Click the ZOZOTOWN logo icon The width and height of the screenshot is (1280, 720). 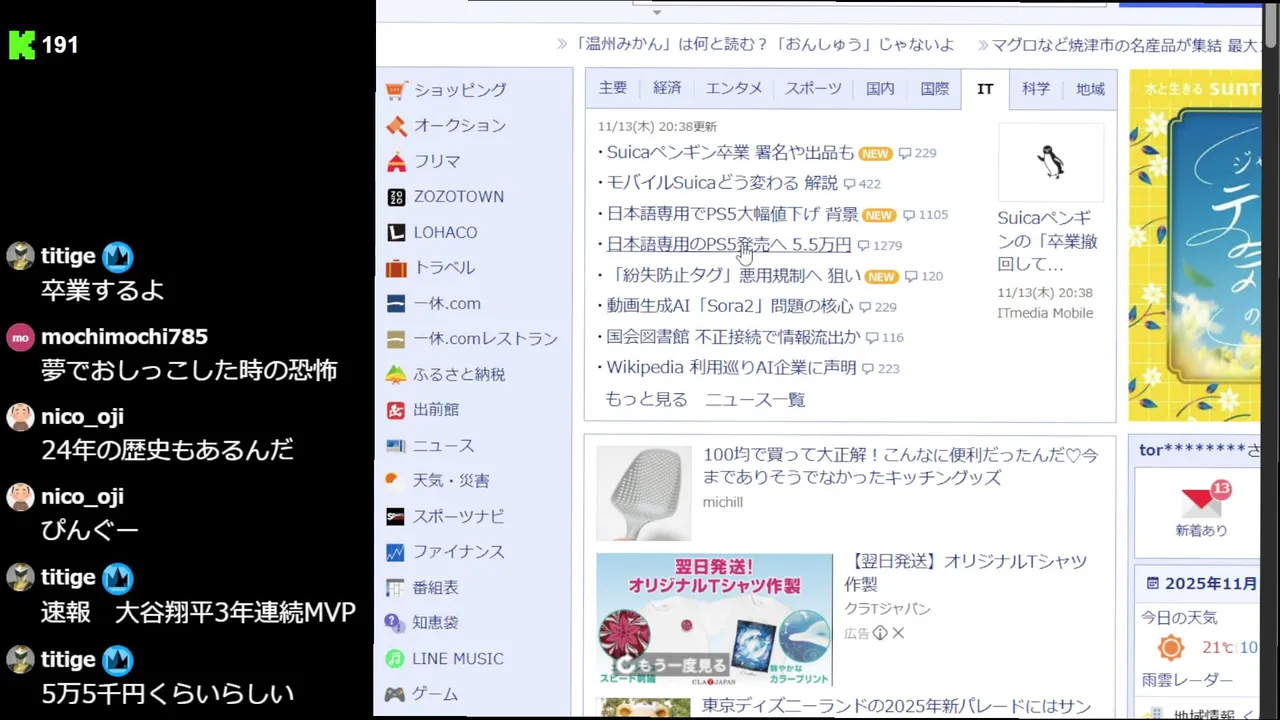click(396, 197)
